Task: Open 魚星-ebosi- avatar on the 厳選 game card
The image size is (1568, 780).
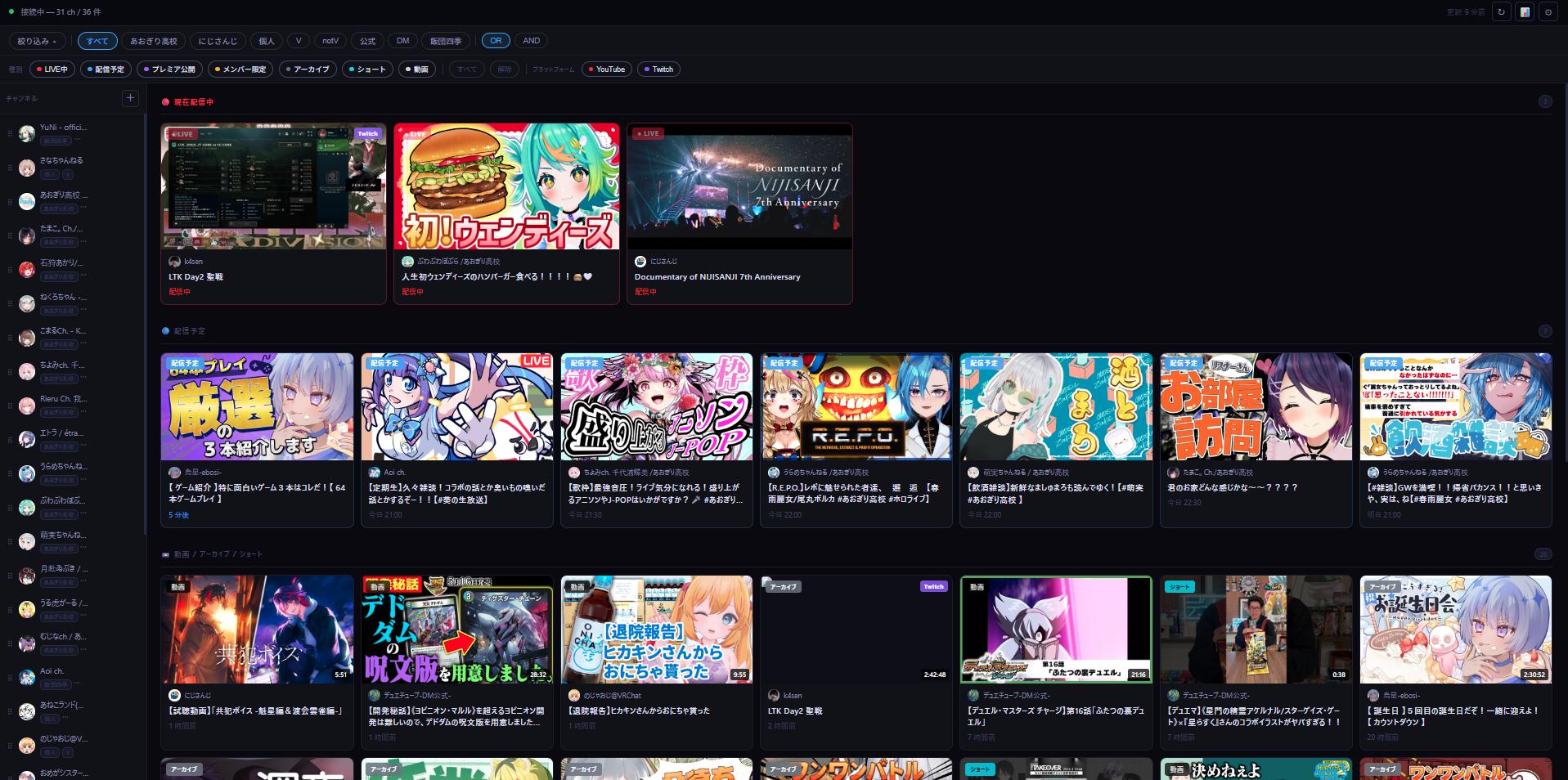Action: point(174,473)
